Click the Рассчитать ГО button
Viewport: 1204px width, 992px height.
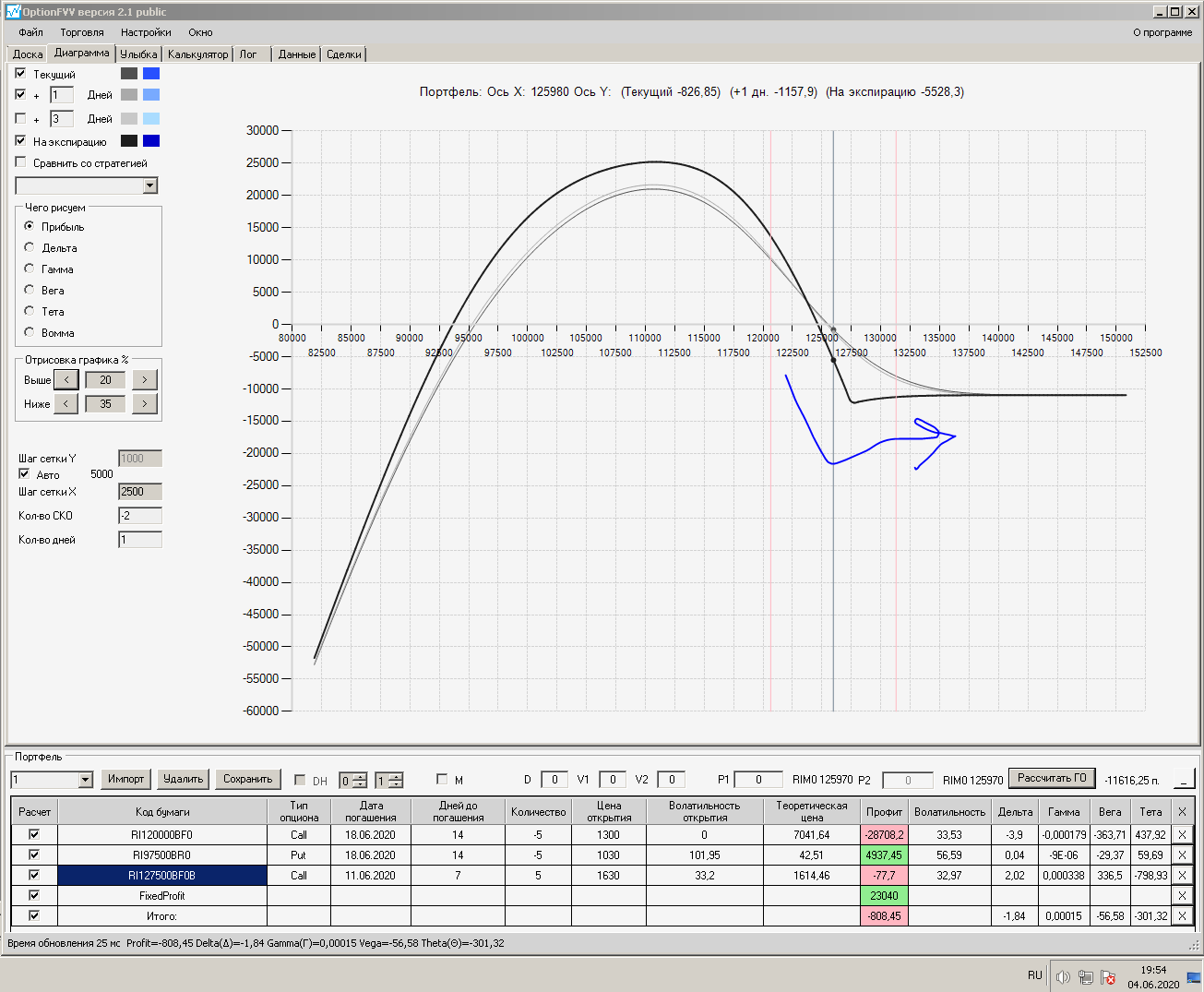pyautogui.click(x=1052, y=778)
